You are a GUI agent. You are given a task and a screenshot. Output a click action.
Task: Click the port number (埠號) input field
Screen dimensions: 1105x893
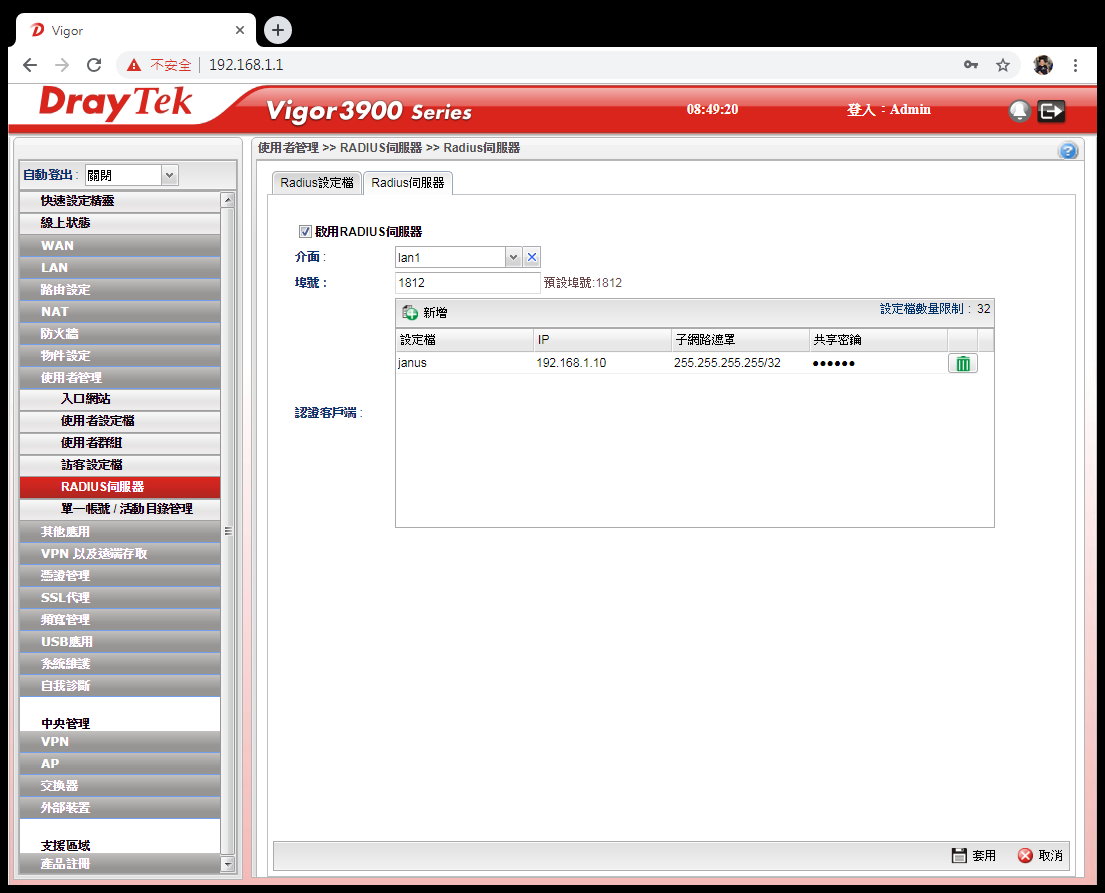point(467,283)
